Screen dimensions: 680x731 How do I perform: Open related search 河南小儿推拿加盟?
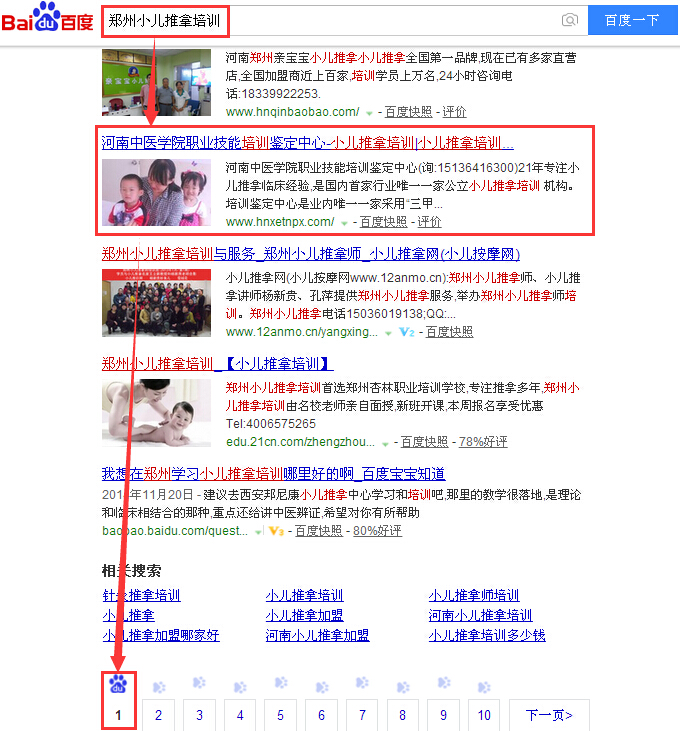pyautogui.click(x=317, y=635)
